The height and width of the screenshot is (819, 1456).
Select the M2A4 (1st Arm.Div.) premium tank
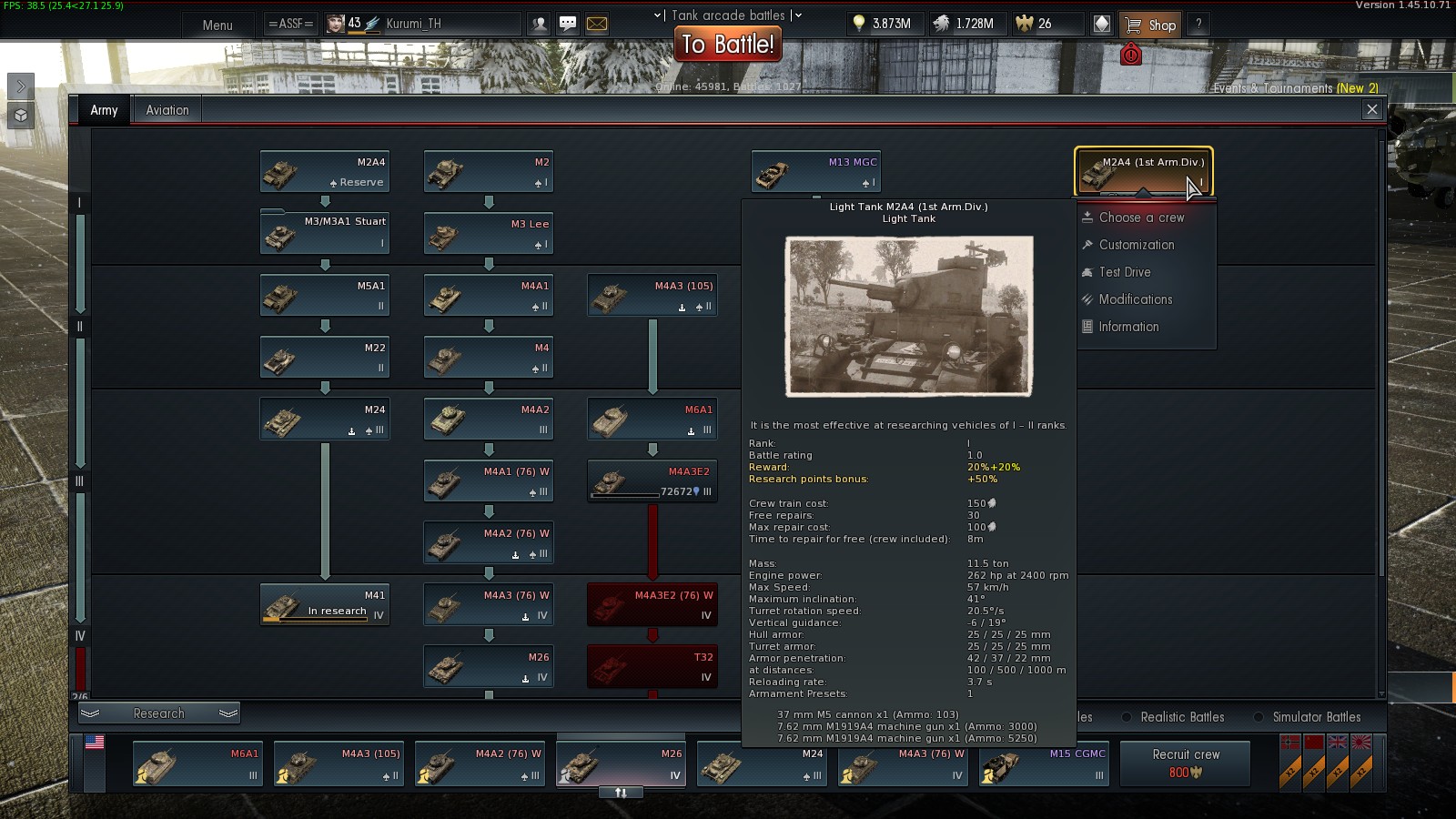(1144, 171)
